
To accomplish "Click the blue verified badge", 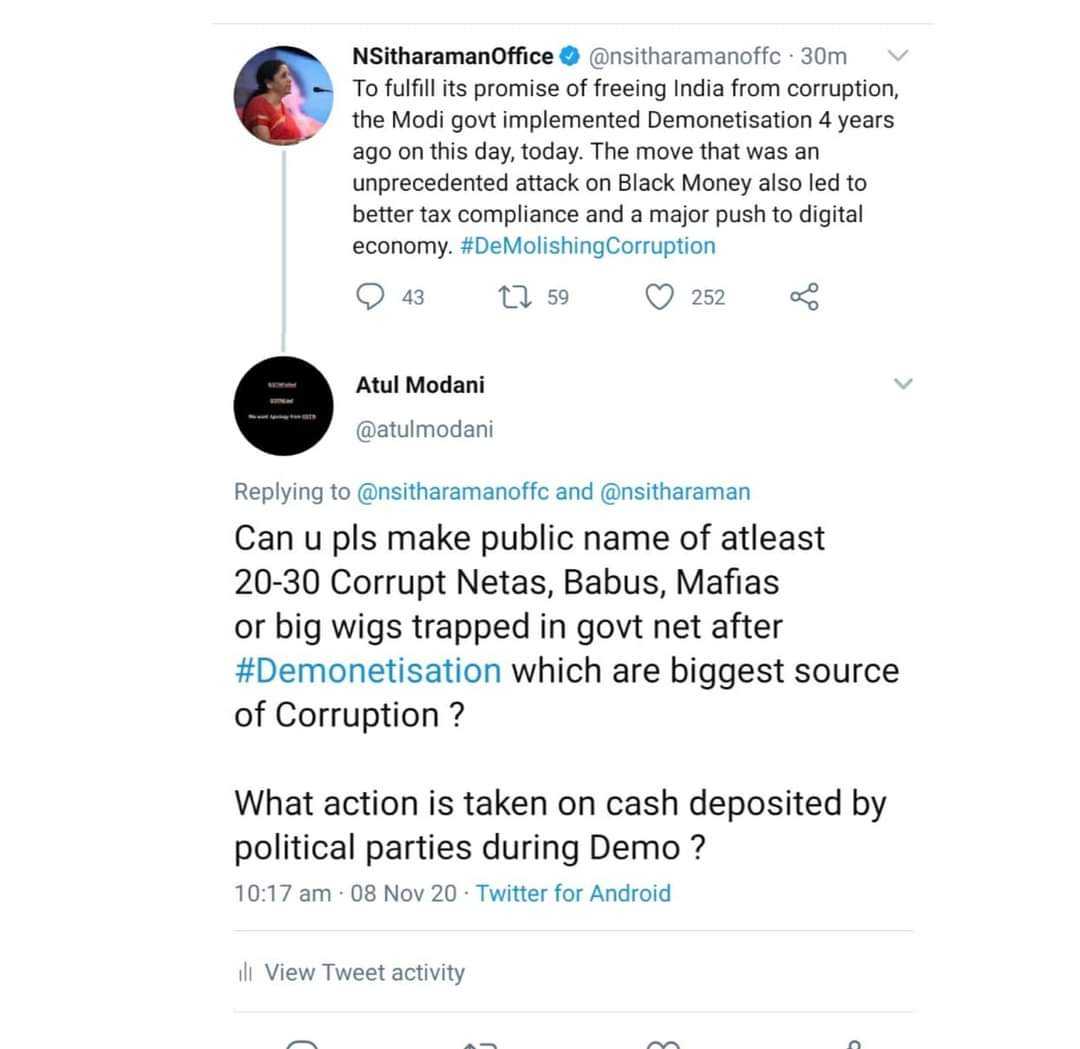I will [568, 56].
